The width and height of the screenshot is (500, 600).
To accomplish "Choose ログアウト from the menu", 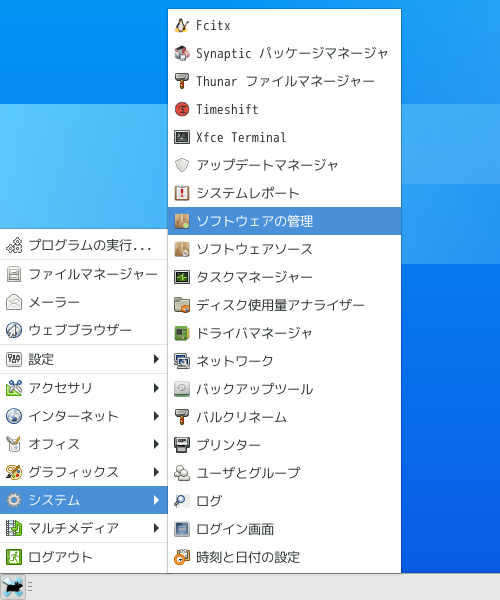I will pos(84,558).
